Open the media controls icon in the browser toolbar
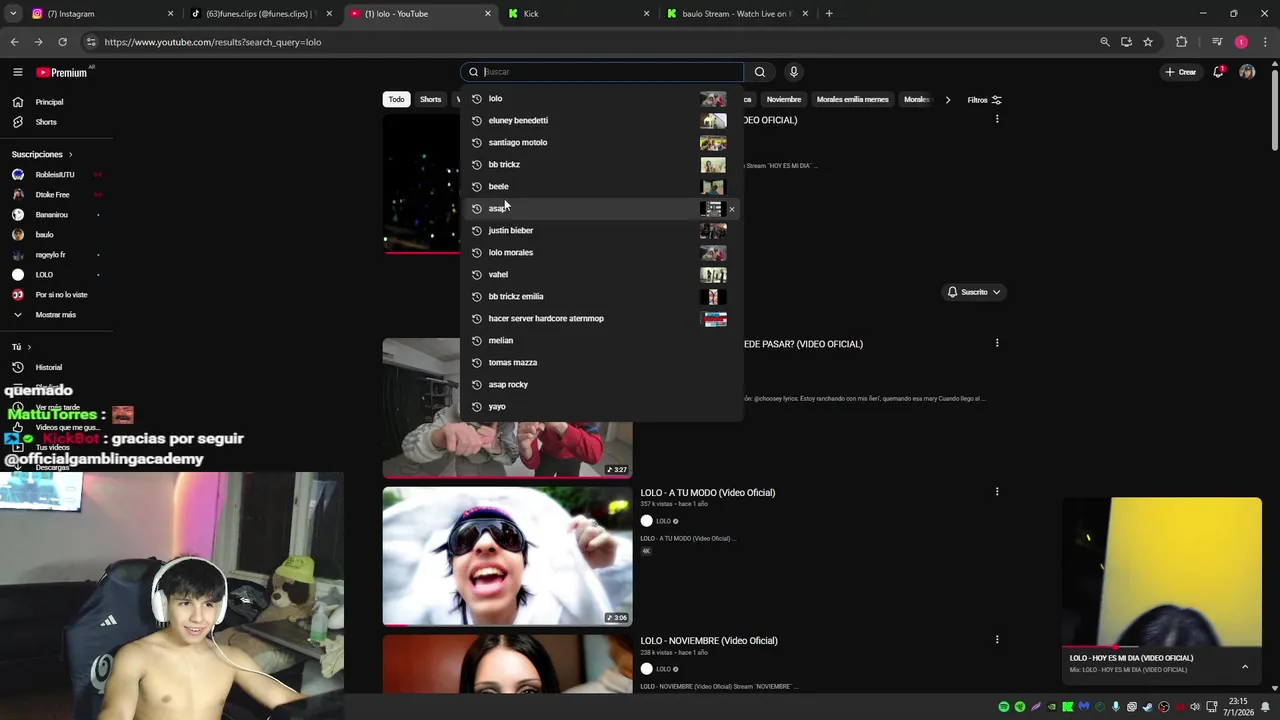 [1217, 42]
